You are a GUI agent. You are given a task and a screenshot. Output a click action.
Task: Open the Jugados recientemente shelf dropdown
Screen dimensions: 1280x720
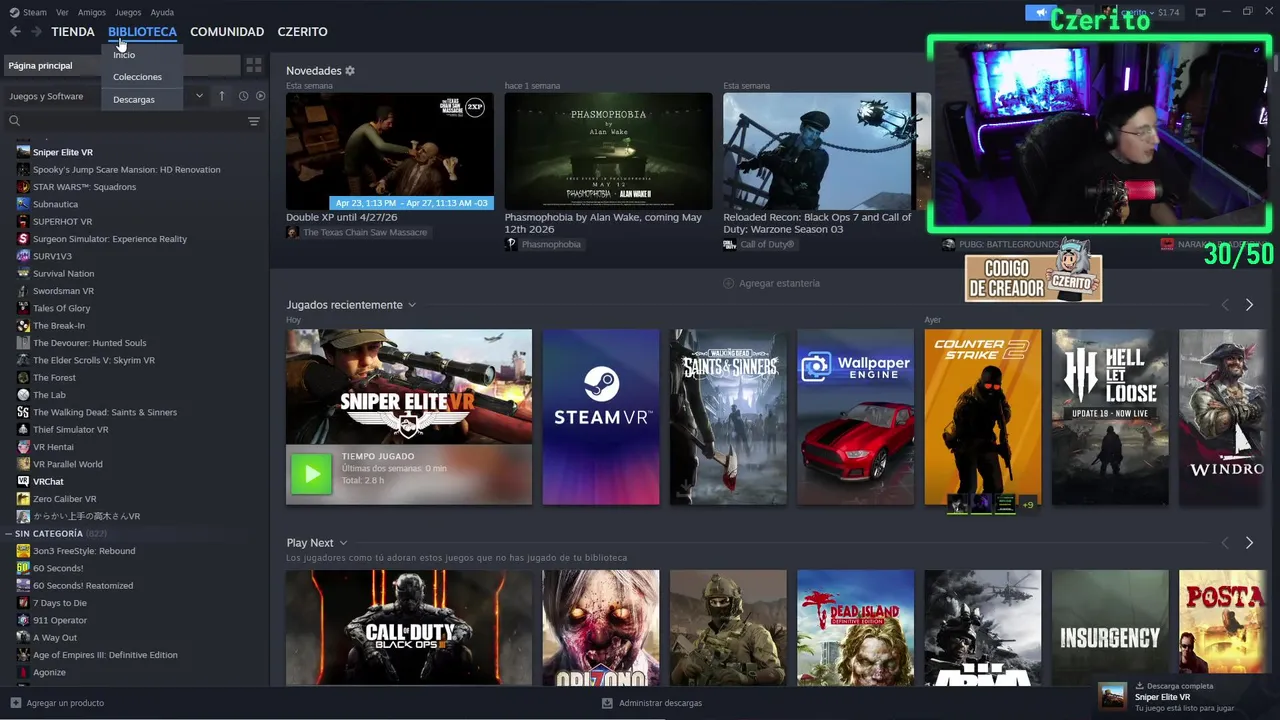click(411, 305)
